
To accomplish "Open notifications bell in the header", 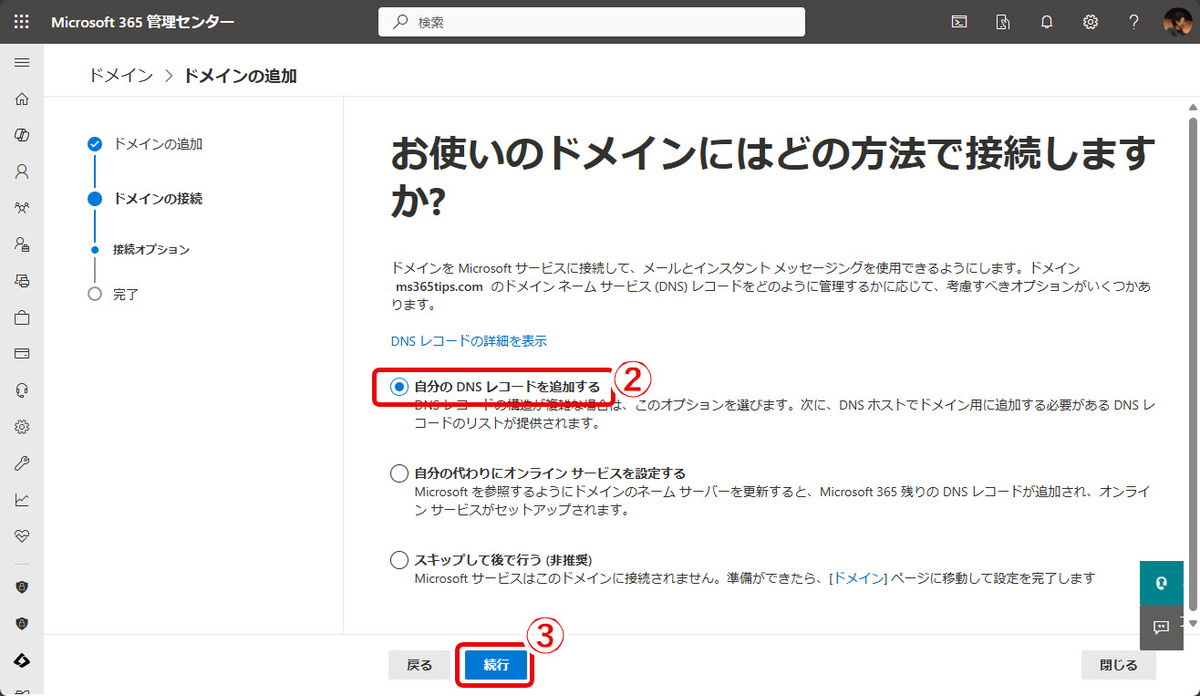I will [x=1047, y=22].
